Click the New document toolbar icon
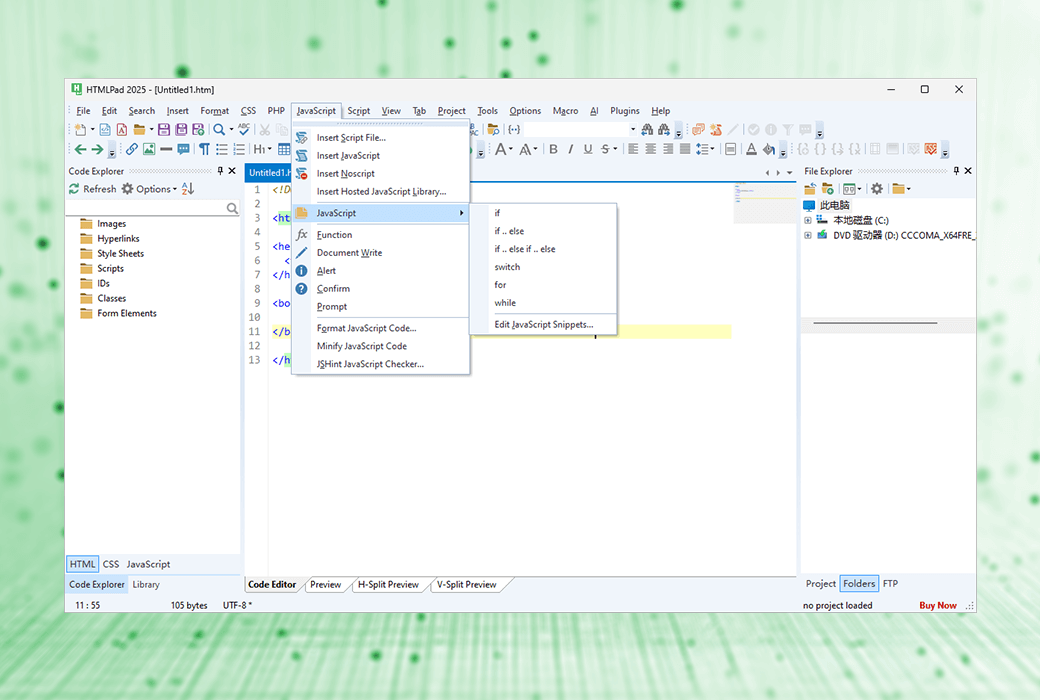 [80, 129]
